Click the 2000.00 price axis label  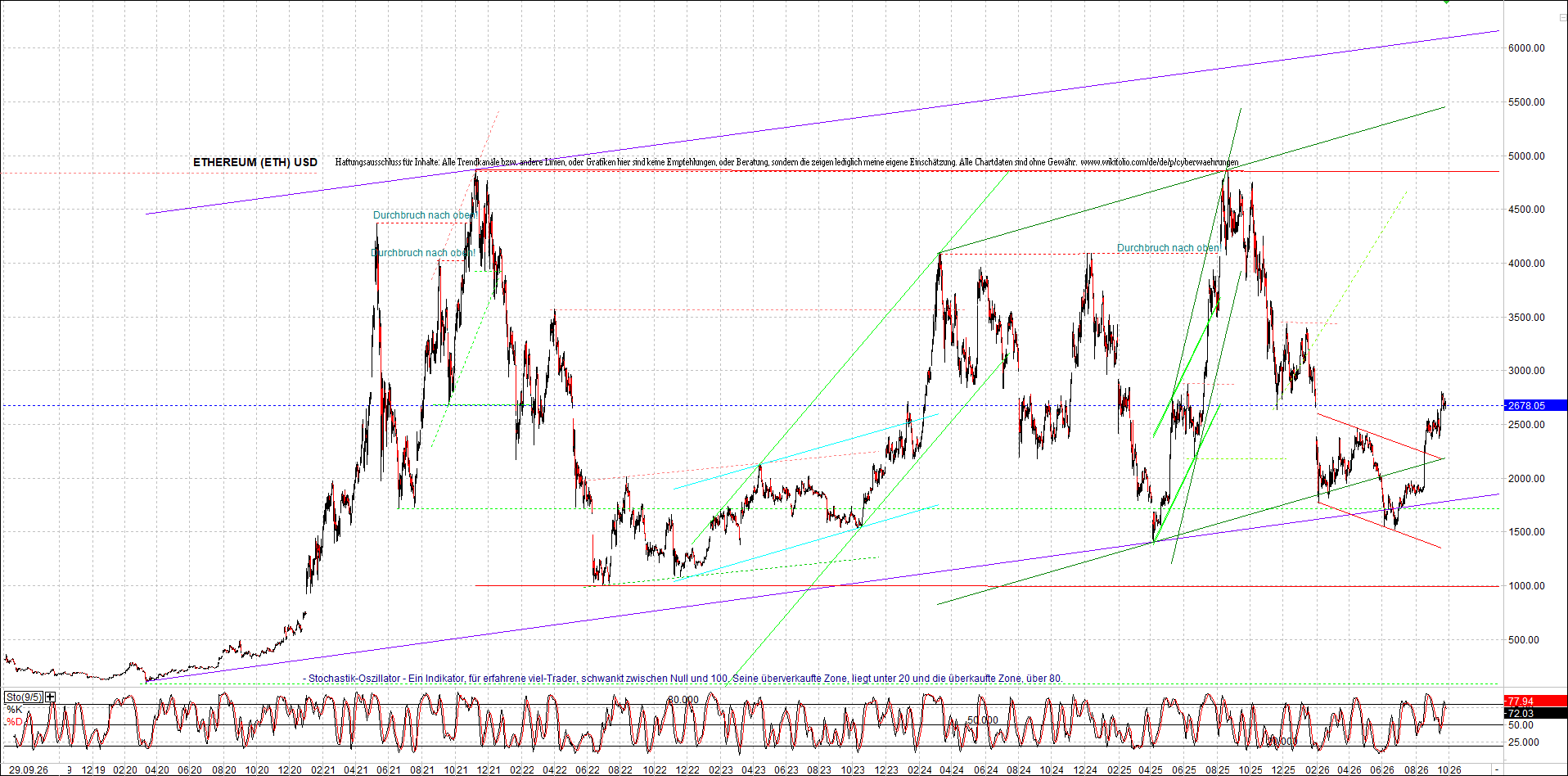coord(1526,479)
